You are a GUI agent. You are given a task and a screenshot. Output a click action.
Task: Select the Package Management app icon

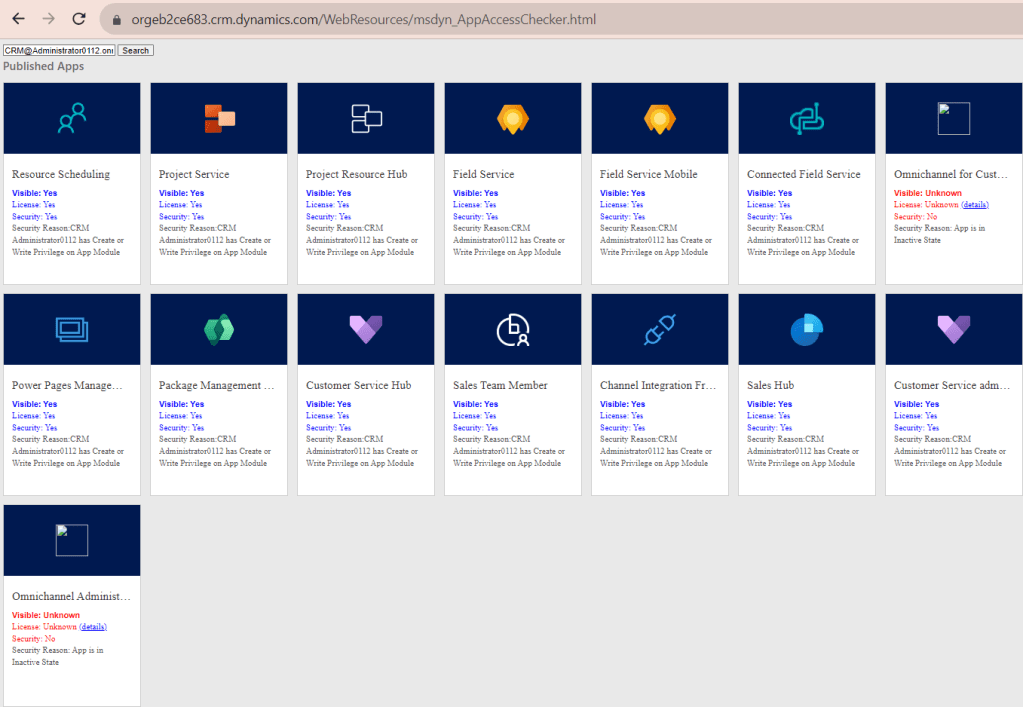219,329
